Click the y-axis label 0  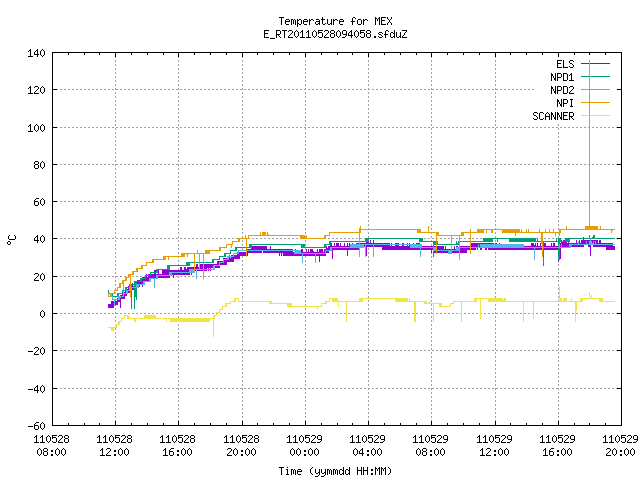coord(42,314)
